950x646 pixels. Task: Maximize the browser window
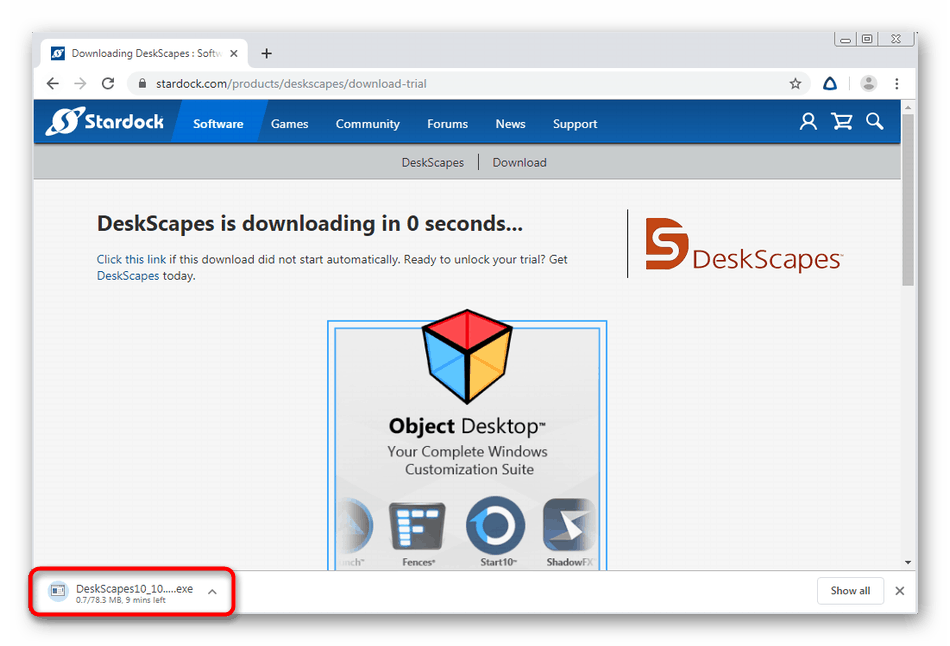tap(867, 39)
